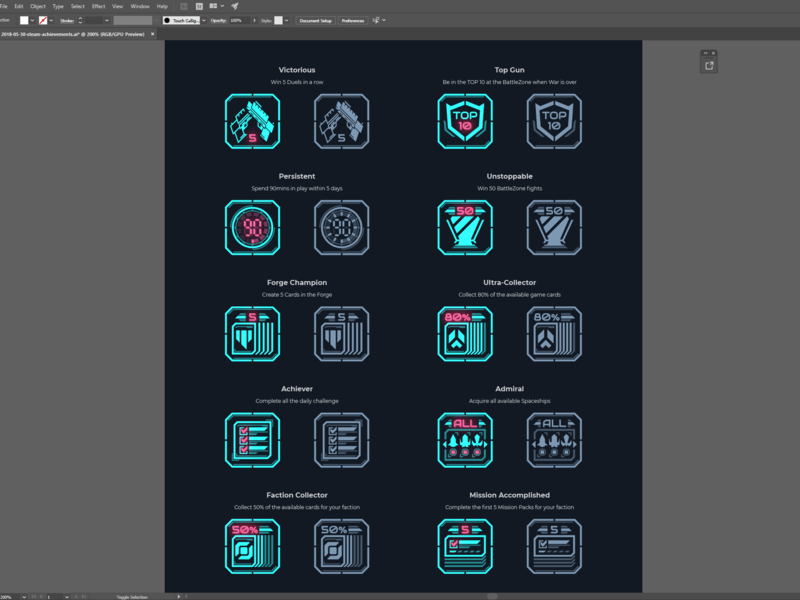Select the cyan Ultra-Collector 80% icon
Viewport: 800px width, 600px height.
tap(465, 334)
